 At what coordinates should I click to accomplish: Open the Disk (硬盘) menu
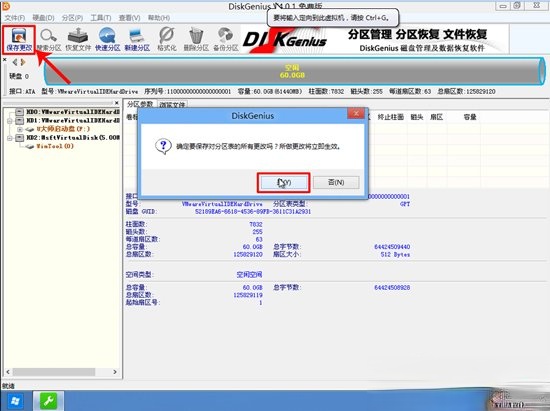pos(43,18)
